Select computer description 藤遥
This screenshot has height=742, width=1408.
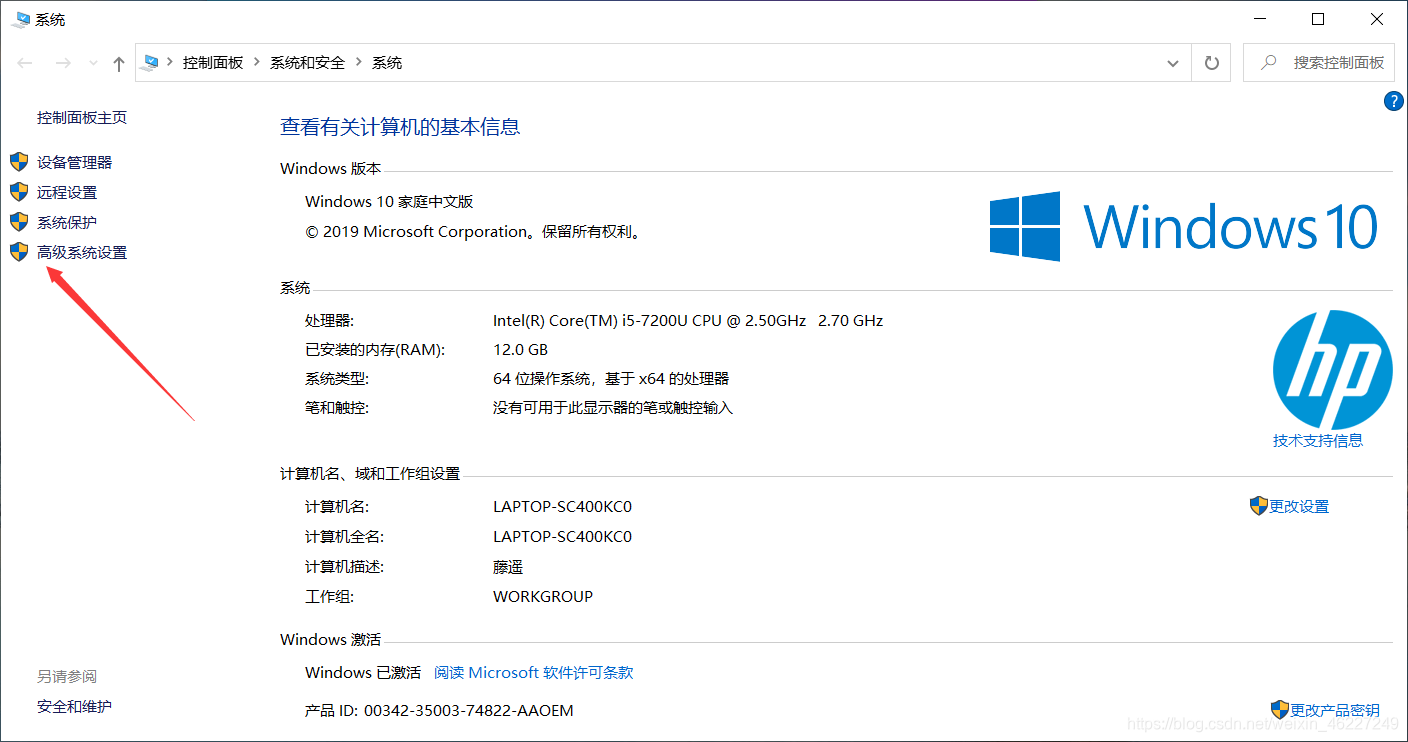click(x=508, y=566)
